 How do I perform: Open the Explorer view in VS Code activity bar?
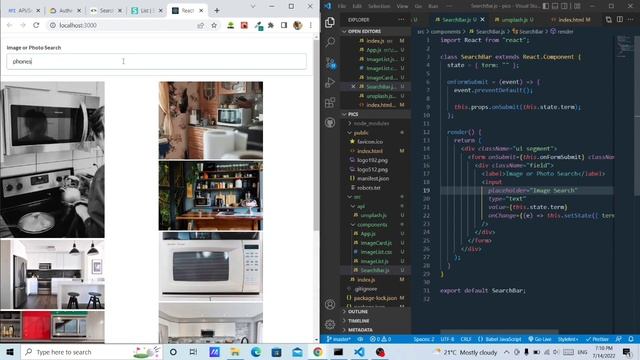tap(330, 22)
